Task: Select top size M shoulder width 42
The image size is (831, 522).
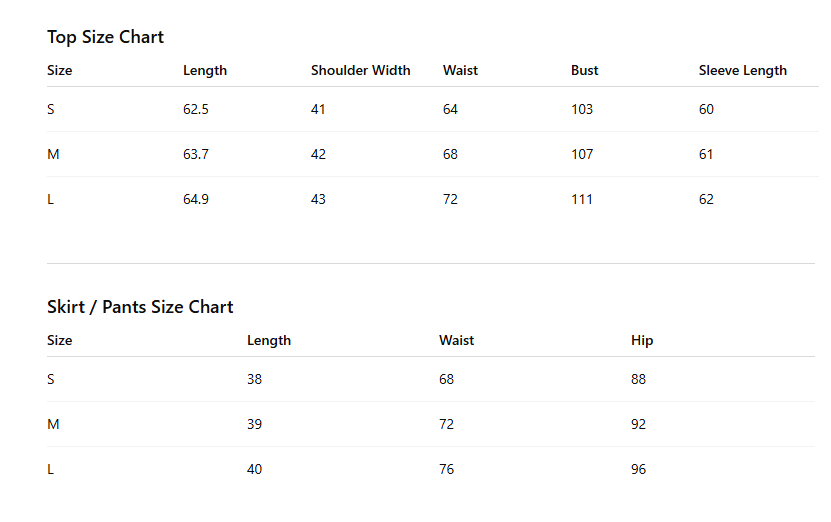Action: click(x=319, y=154)
